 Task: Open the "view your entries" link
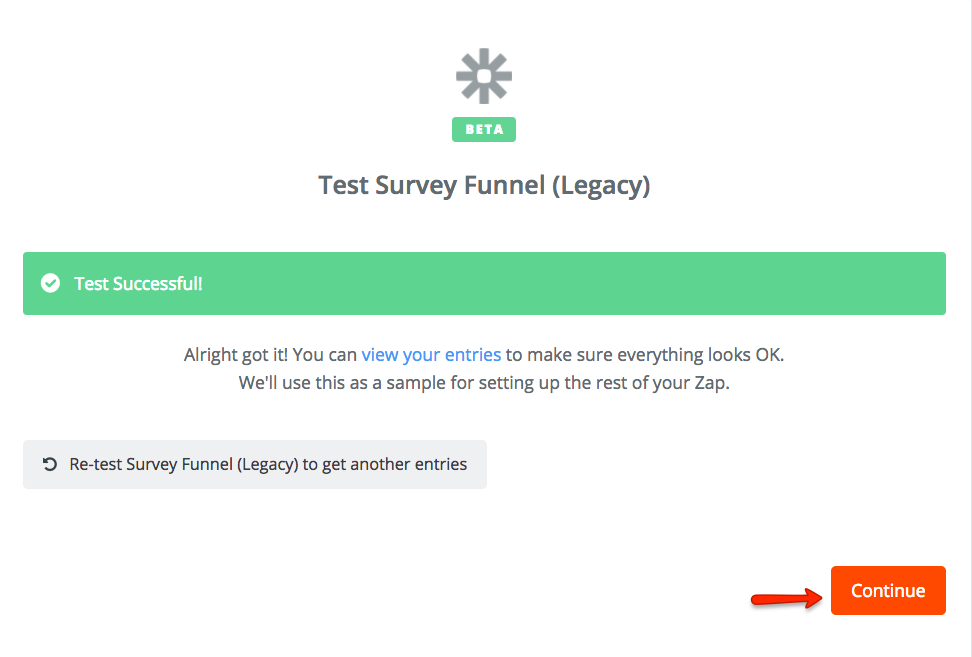431,354
